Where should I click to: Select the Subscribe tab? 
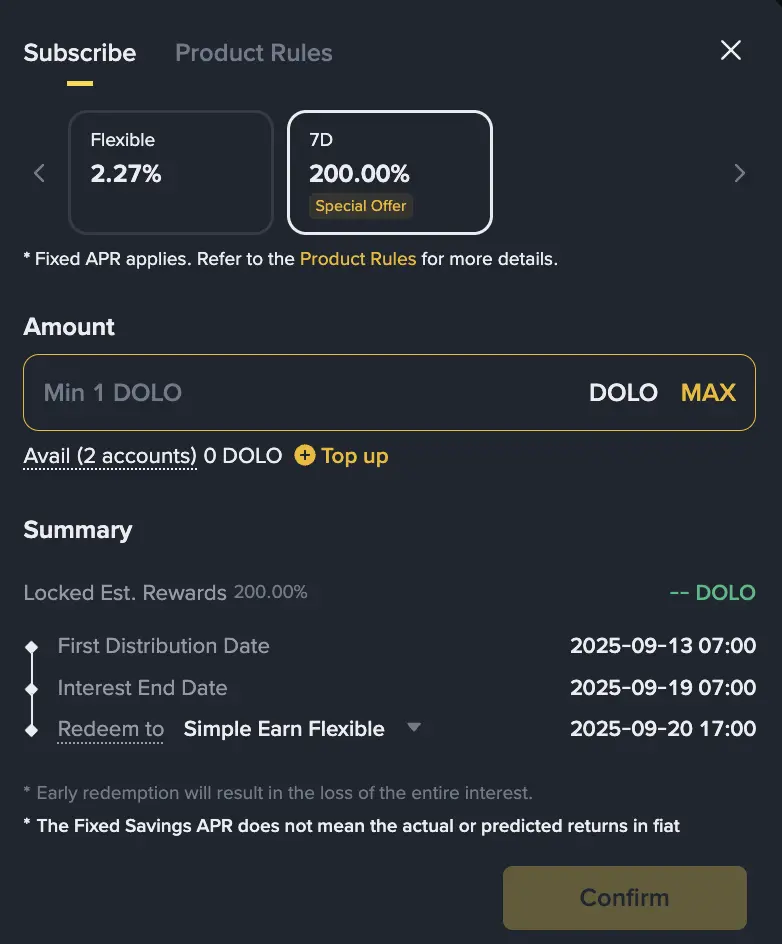tap(79, 53)
